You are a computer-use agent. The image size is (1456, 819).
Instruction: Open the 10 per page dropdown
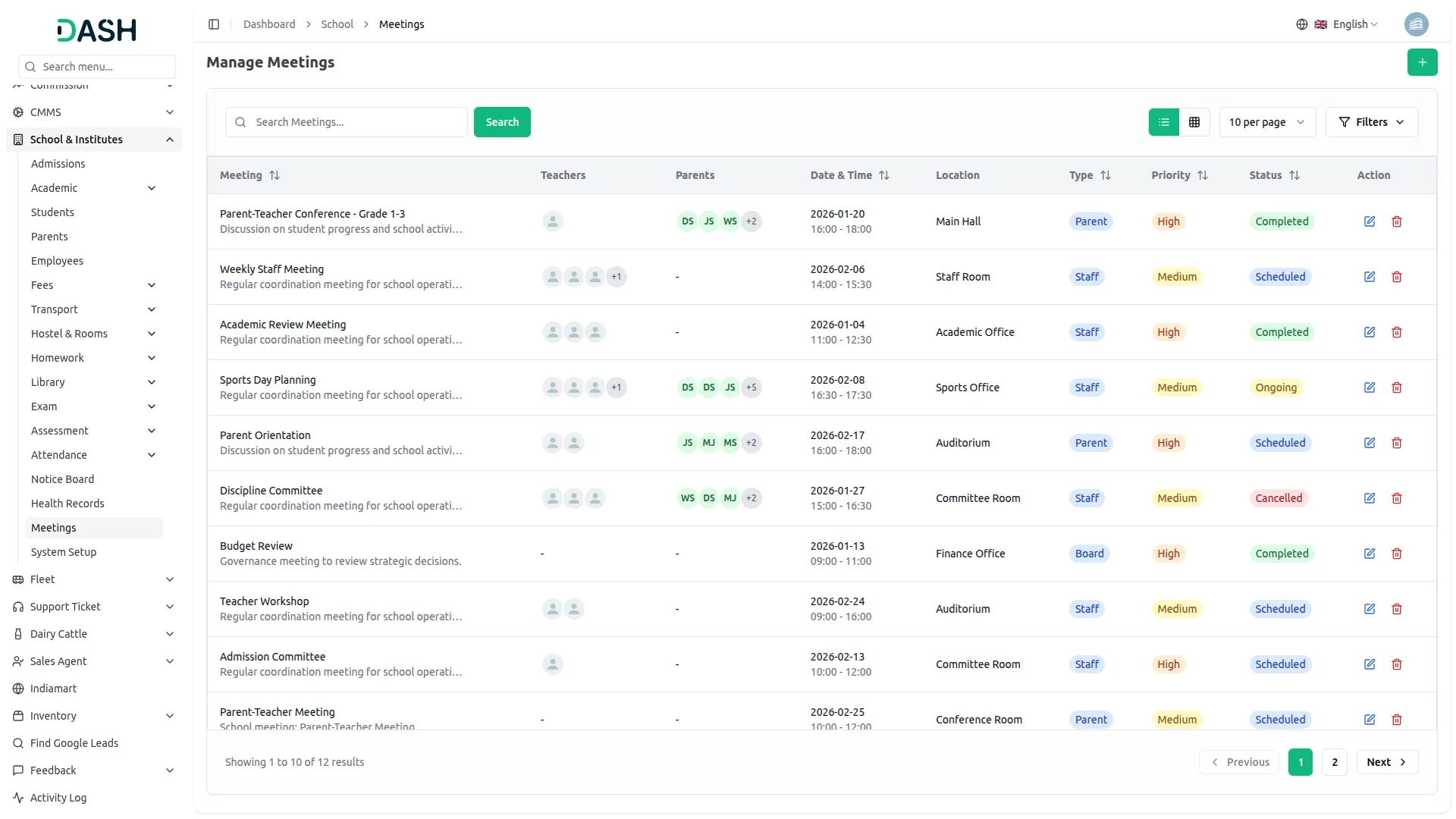pos(1267,122)
